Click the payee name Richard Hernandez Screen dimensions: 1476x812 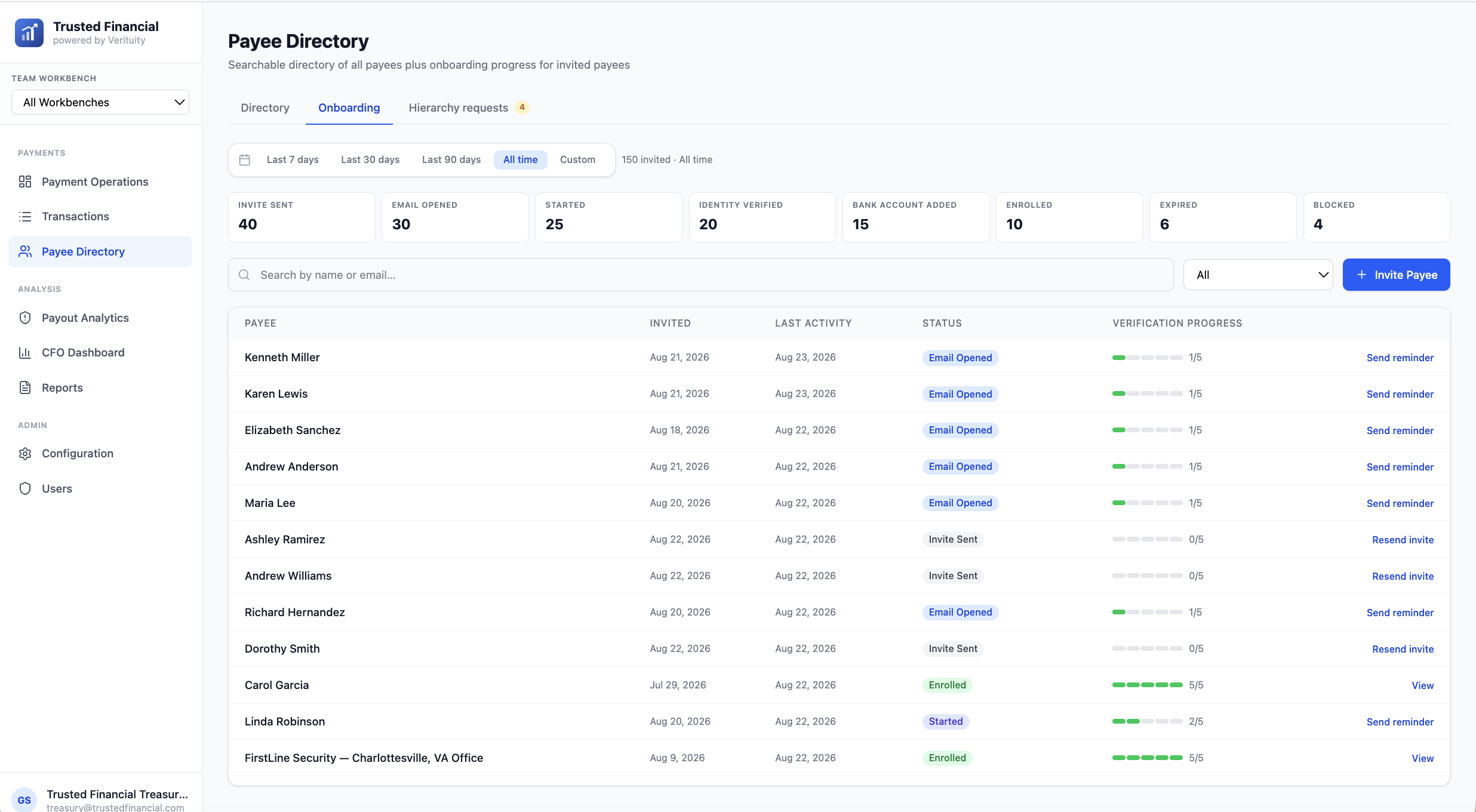coord(294,612)
